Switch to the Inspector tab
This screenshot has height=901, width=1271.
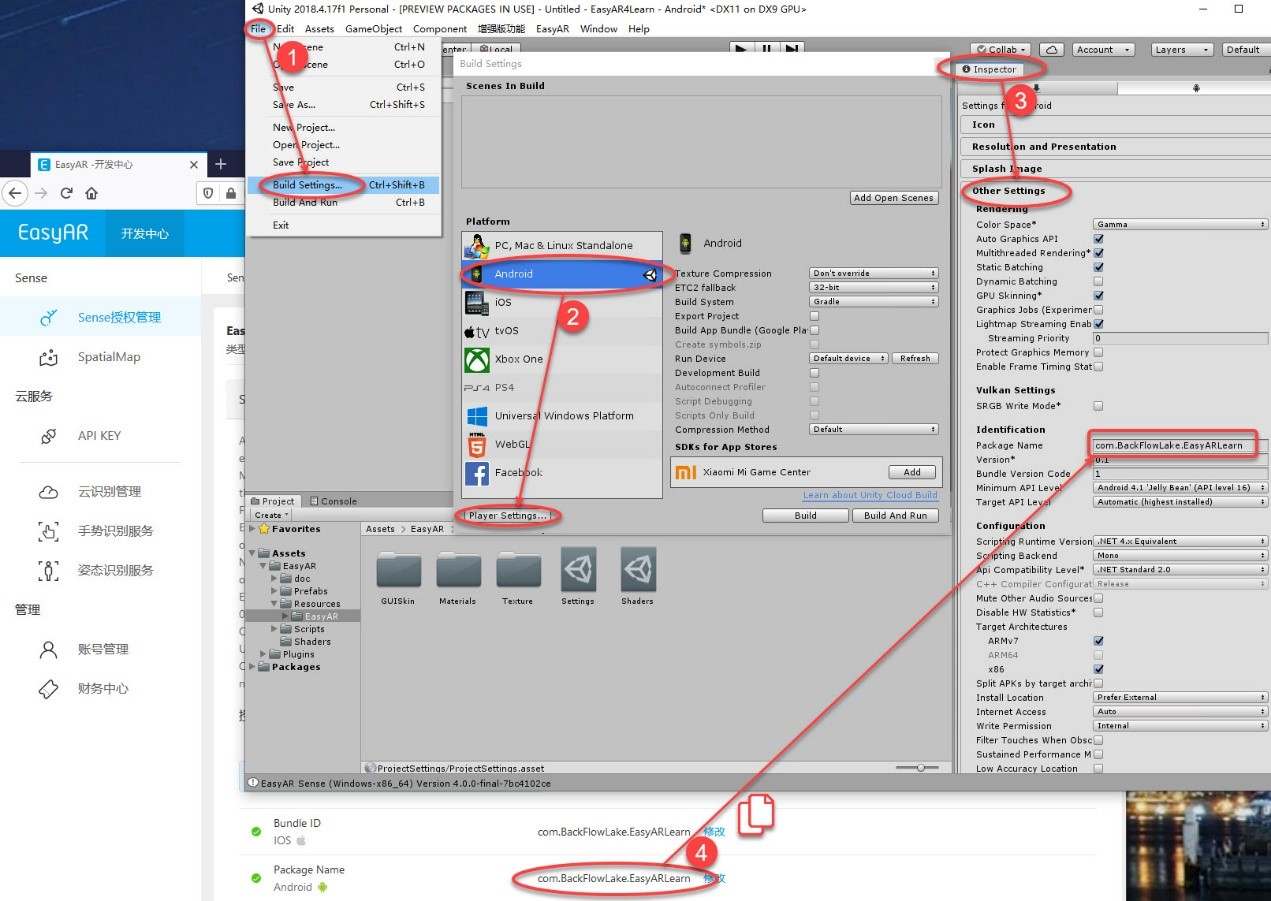989,69
